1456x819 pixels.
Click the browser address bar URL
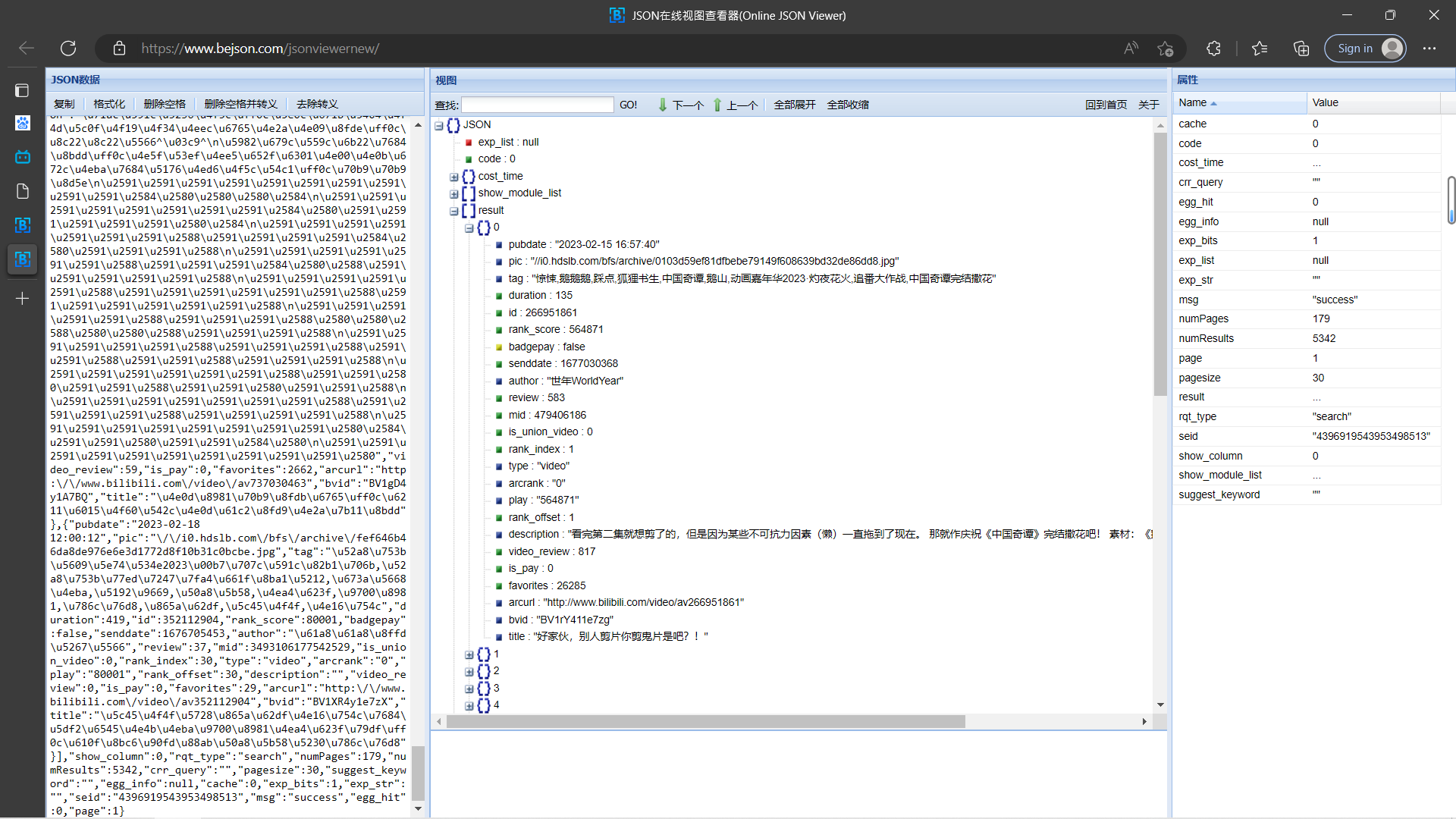(260, 49)
